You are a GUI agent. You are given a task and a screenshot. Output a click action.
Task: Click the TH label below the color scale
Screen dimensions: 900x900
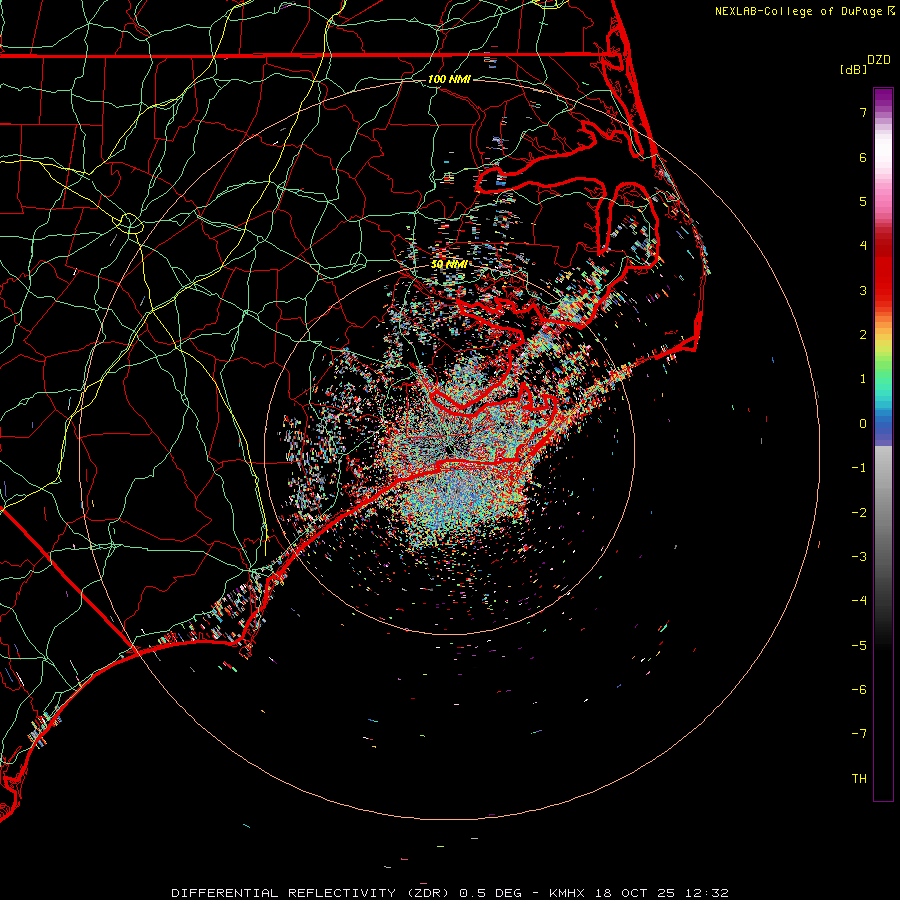(x=859, y=778)
